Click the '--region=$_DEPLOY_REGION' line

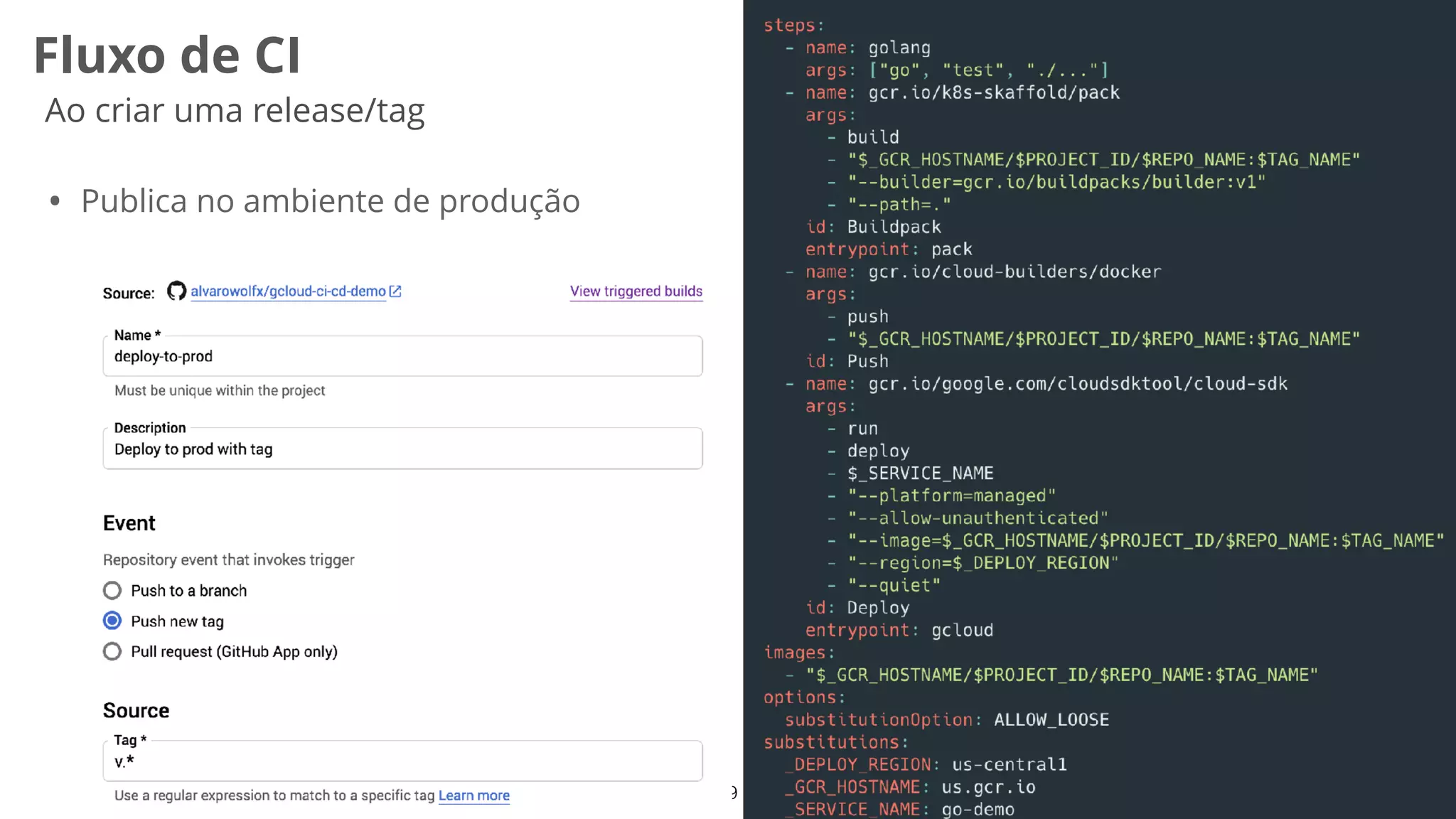973,563
